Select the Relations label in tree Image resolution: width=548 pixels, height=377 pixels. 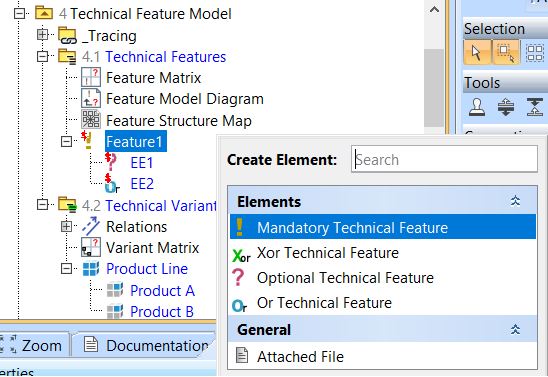(x=136, y=227)
